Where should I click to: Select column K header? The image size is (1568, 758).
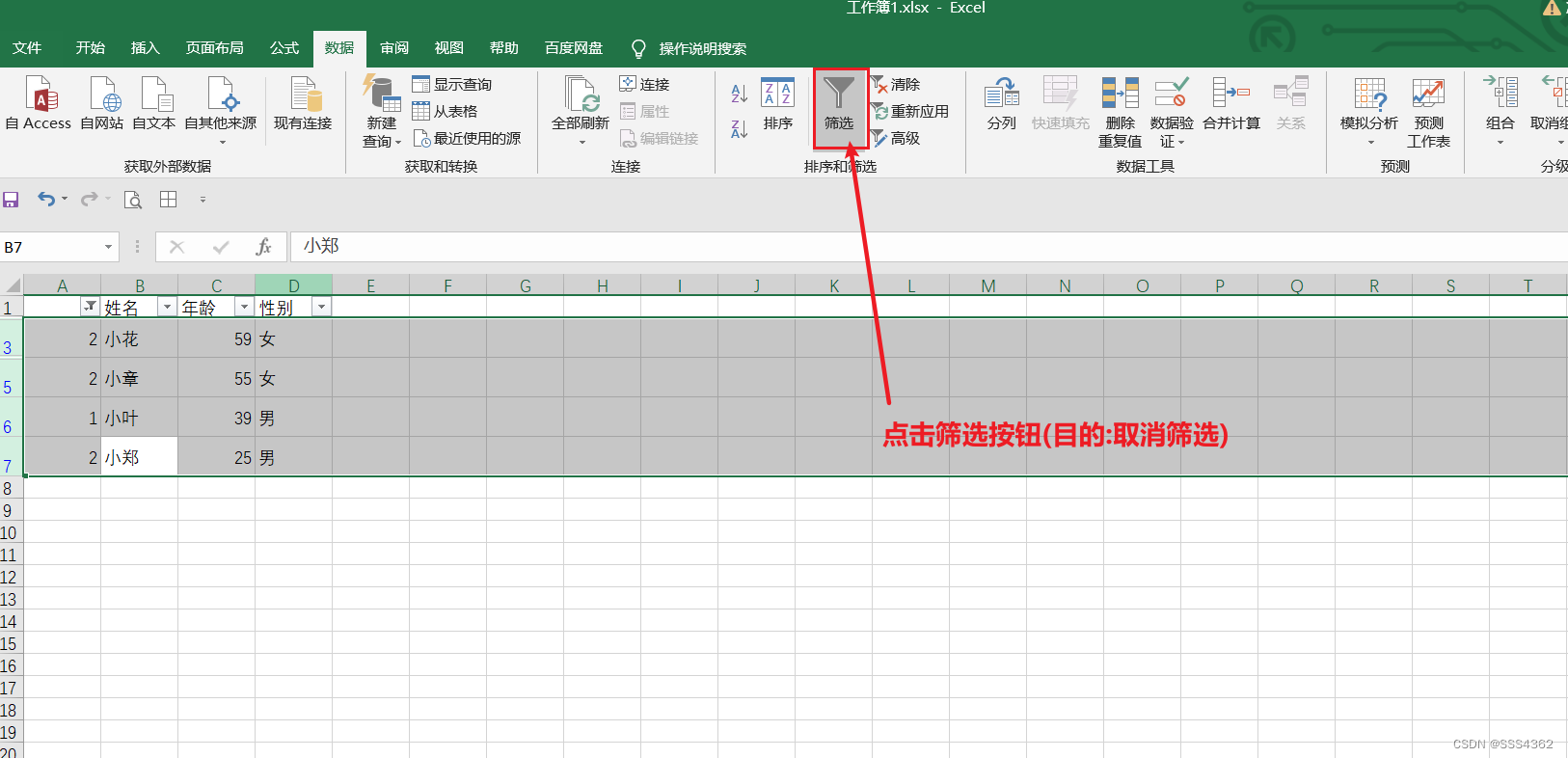pyautogui.click(x=834, y=285)
